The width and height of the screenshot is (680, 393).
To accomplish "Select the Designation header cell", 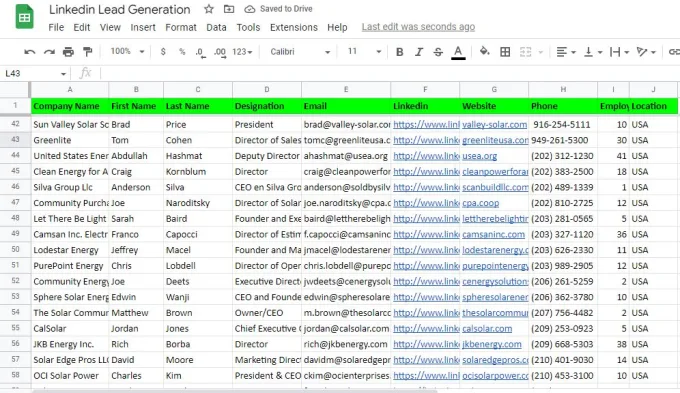I will tap(267, 106).
